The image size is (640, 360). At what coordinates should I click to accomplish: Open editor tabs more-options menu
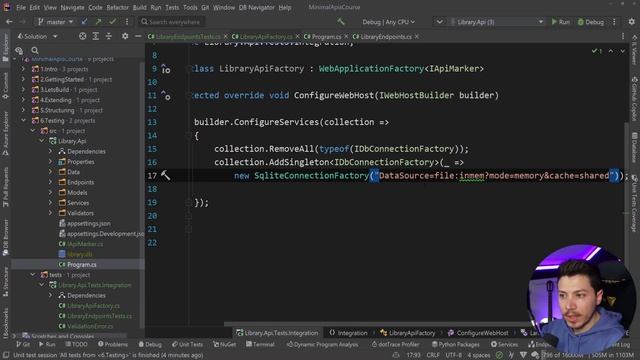[x=623, y=36]
